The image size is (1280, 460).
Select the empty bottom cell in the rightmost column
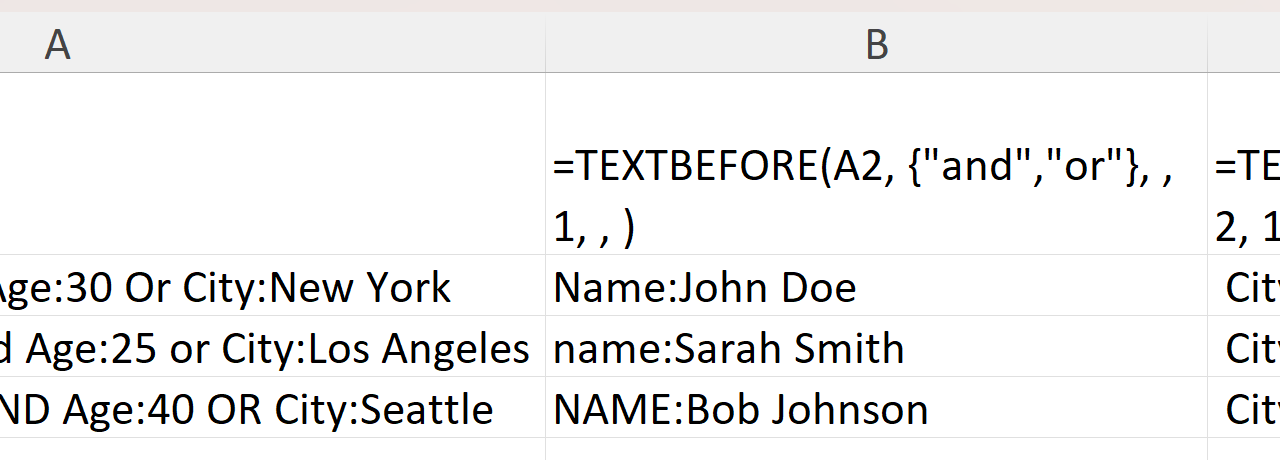(x=1245, y=449)
